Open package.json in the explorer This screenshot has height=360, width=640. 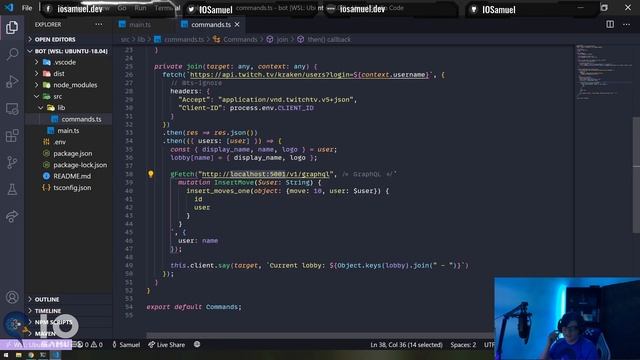[x=73, y=153]
